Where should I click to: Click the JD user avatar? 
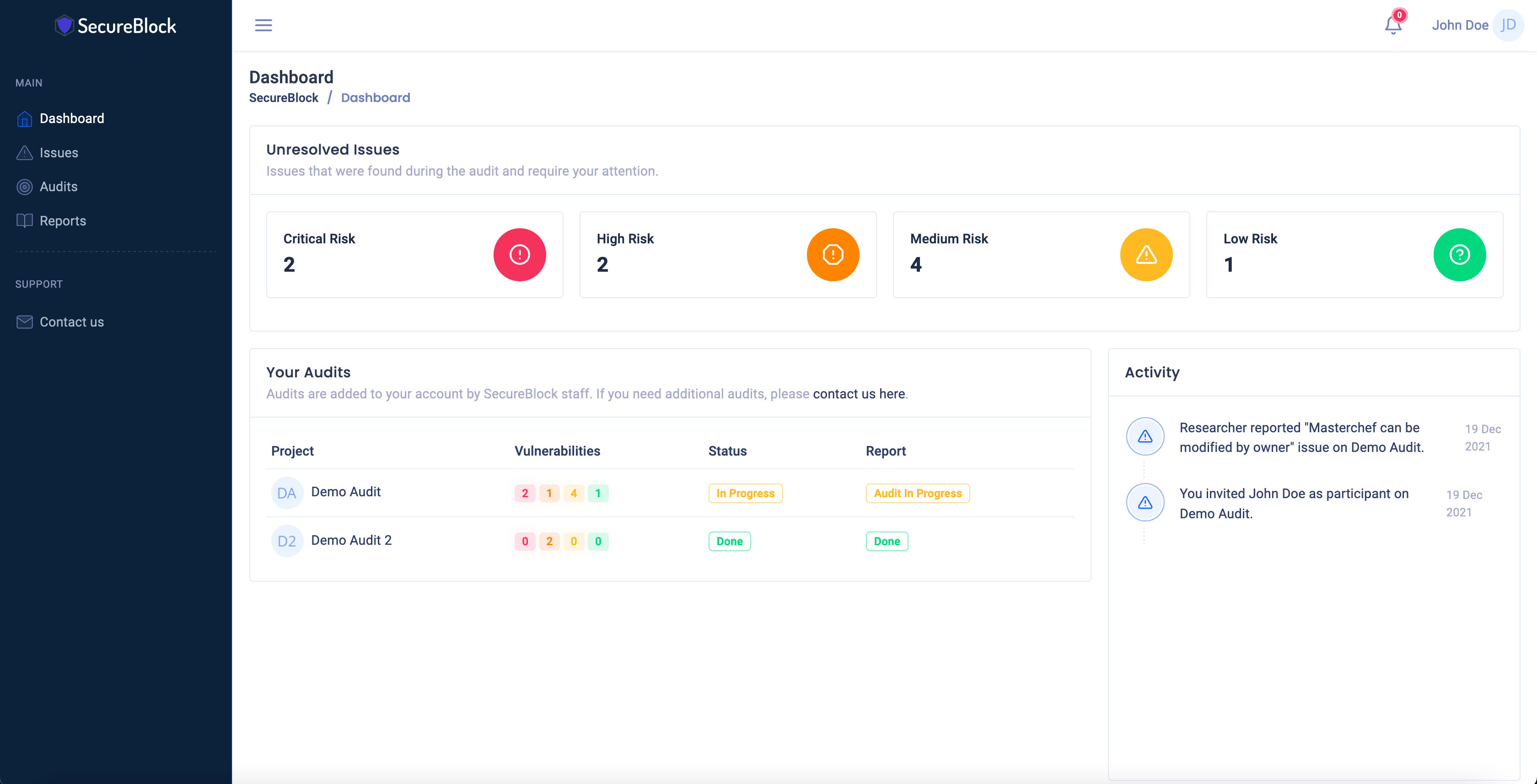click(1508, 25)
